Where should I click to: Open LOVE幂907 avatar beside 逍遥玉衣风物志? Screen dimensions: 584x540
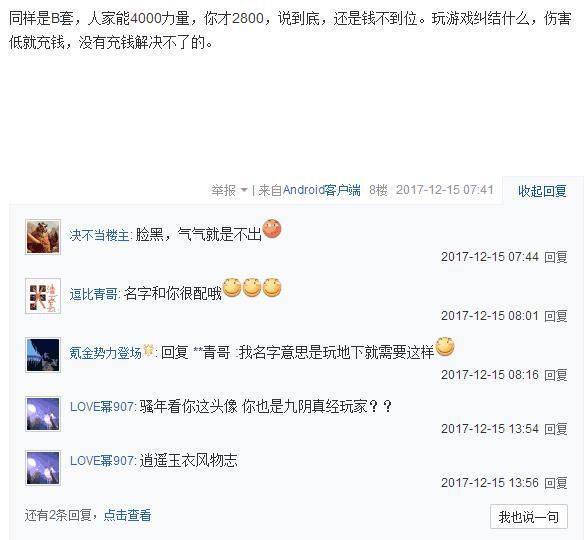(43, 468)
